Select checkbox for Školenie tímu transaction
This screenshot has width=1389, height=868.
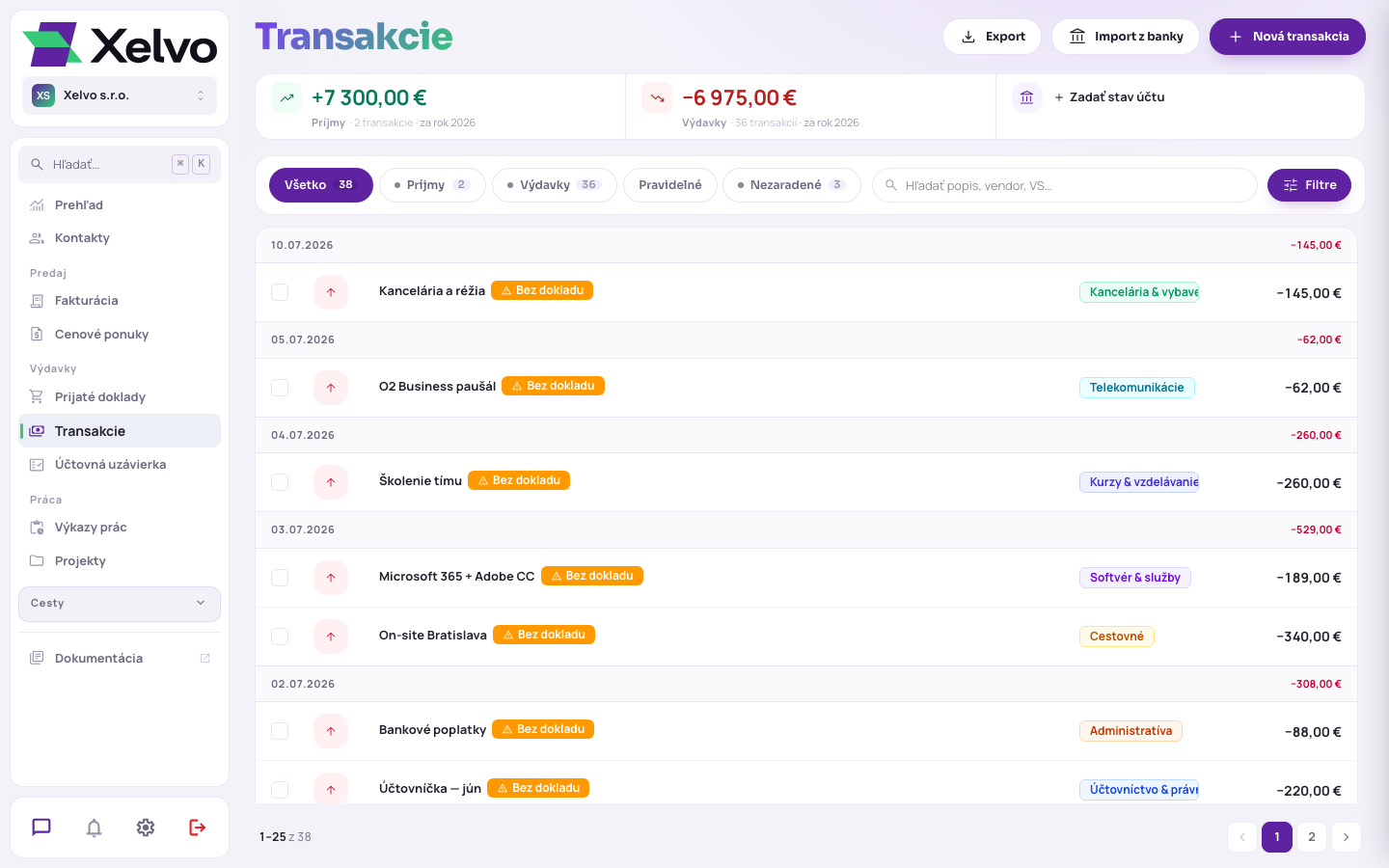280,482
